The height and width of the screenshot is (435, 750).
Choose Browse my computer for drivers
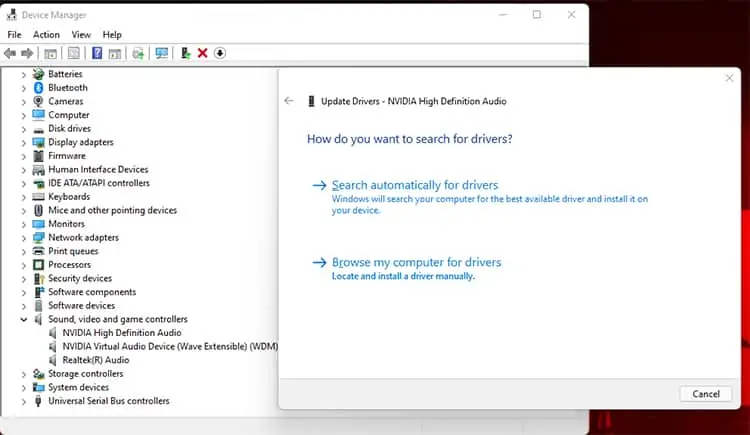(x=416, y=262)
